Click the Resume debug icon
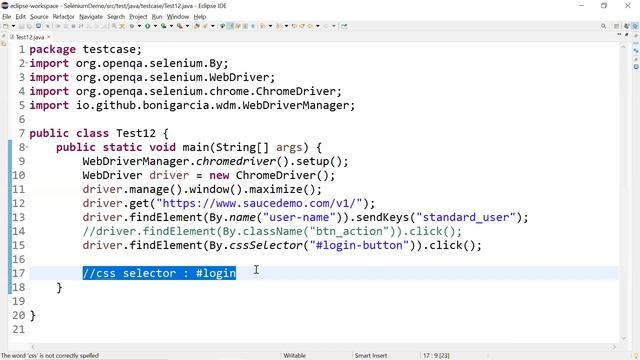 click(58, 26)
